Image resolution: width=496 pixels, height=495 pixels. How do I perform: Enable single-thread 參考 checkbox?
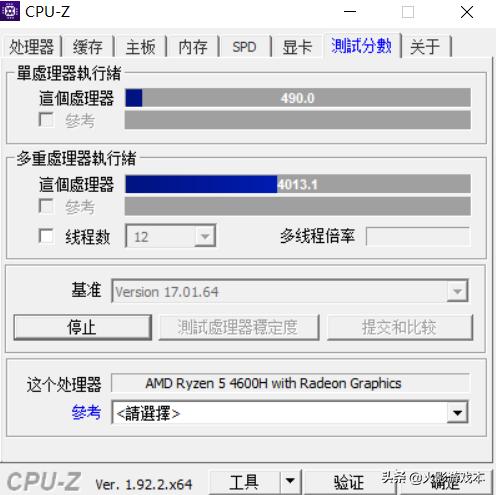tap(46, 119)
